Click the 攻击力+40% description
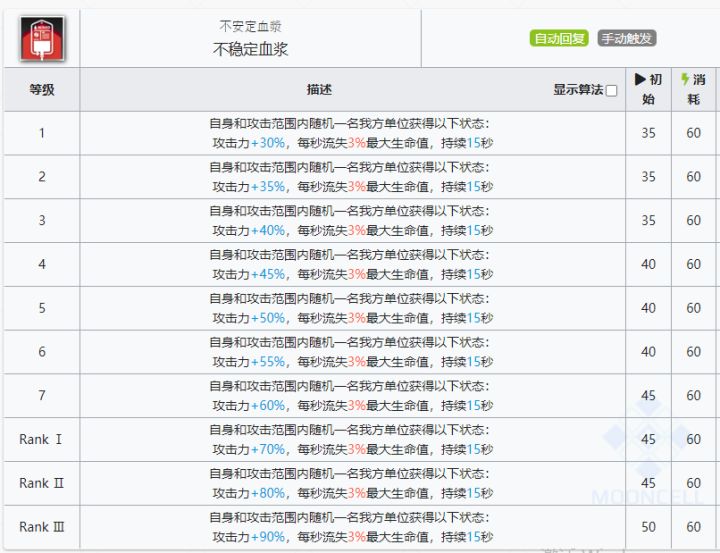 coord(352,220)
